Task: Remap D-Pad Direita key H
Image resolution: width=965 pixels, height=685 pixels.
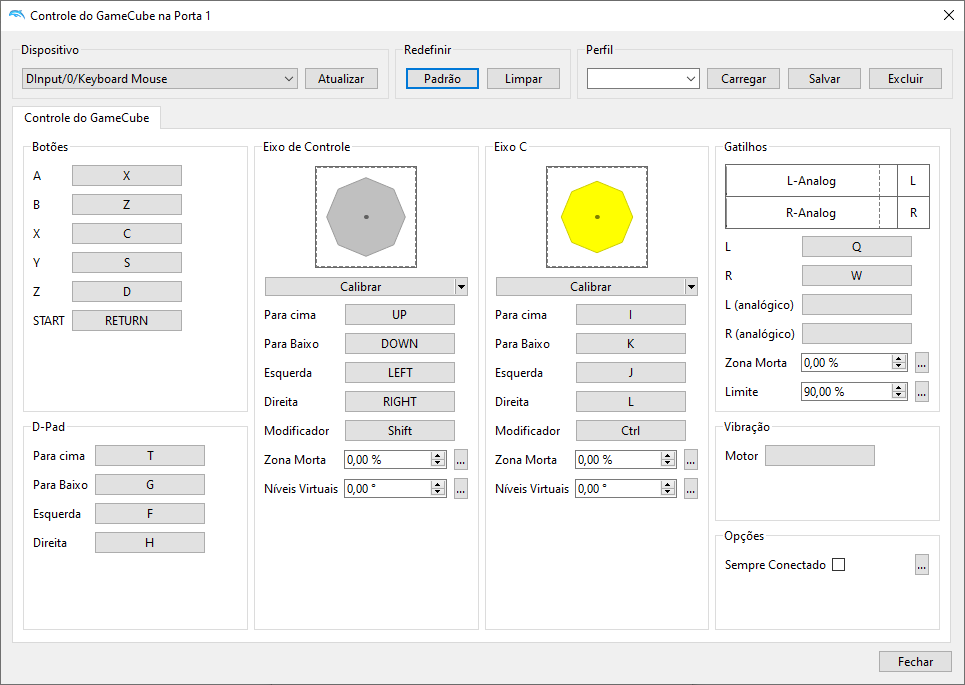Action: click(x=150, y=542)
